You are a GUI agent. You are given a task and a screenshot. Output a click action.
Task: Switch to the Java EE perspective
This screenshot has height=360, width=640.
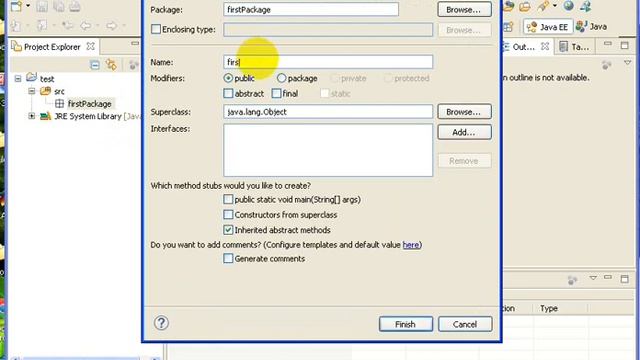pyautogui.click(x=548, y=27)
